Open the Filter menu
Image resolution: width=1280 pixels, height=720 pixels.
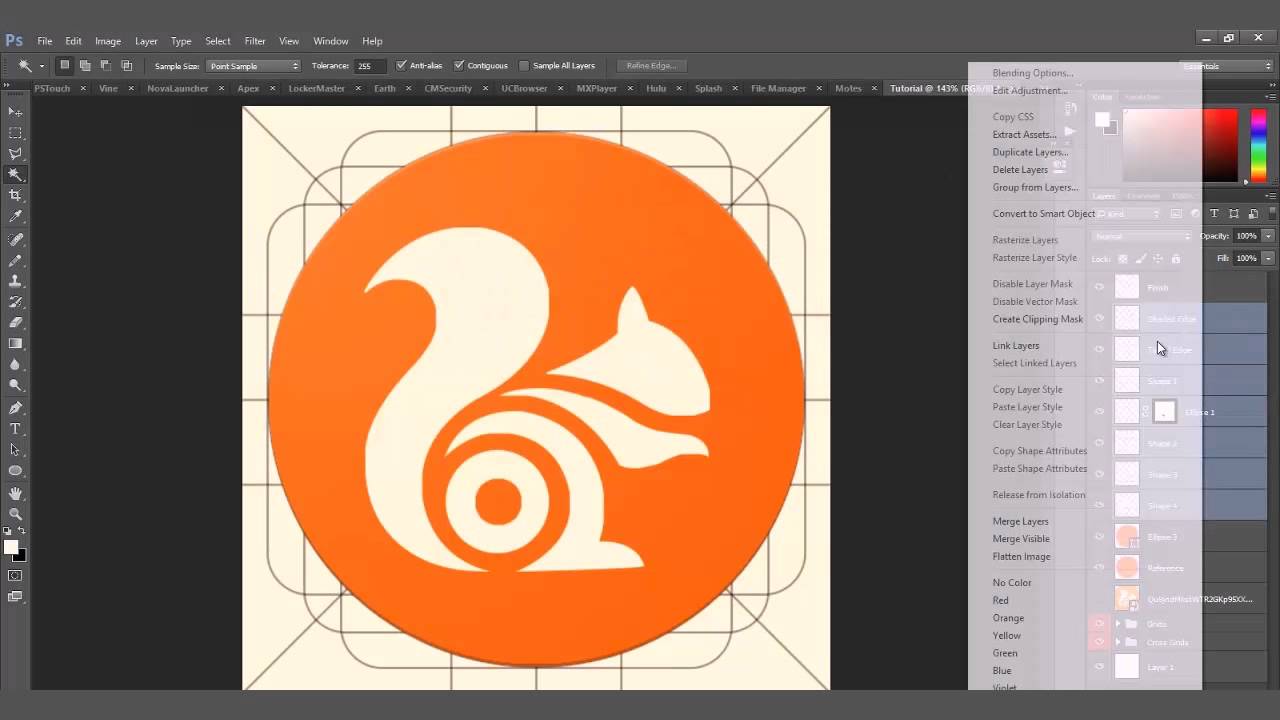tap(254, 41)
